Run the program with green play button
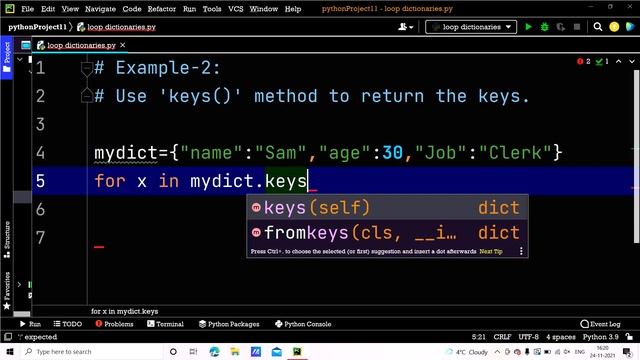This screenshot has width=640, height=360. tap(528, 27)
